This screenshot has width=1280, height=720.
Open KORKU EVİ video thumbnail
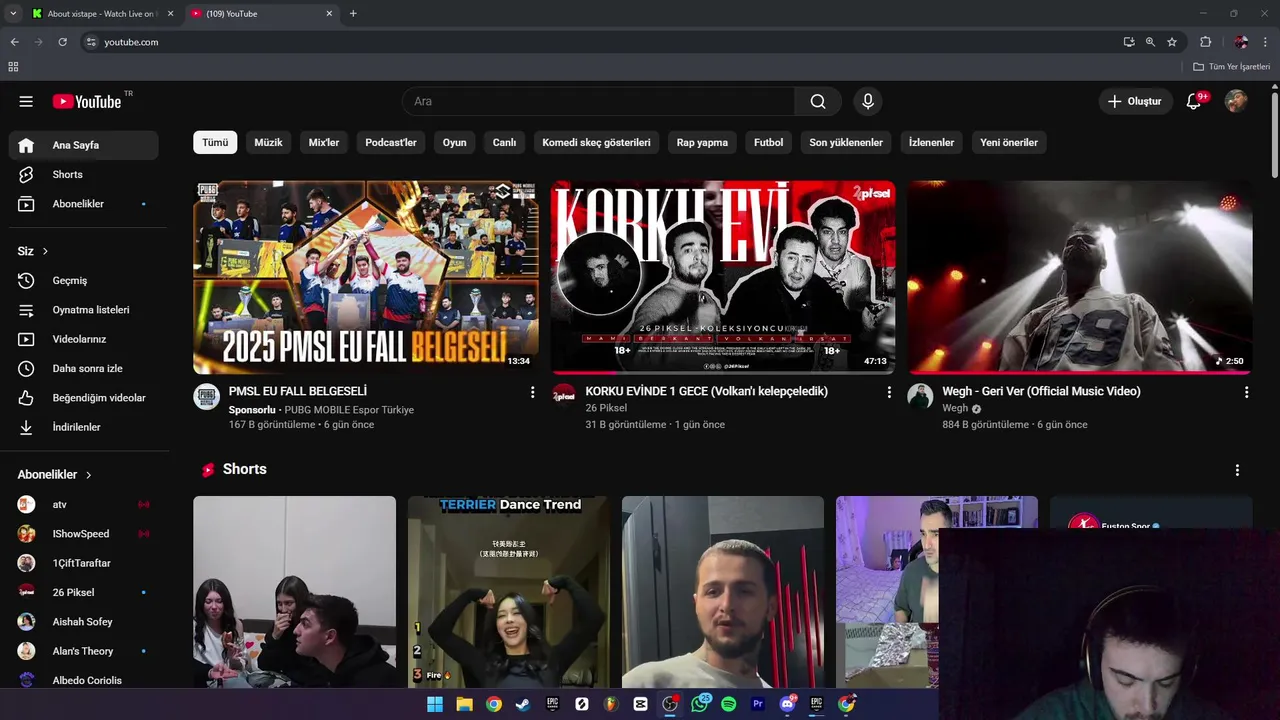click(x=722, y=277)
